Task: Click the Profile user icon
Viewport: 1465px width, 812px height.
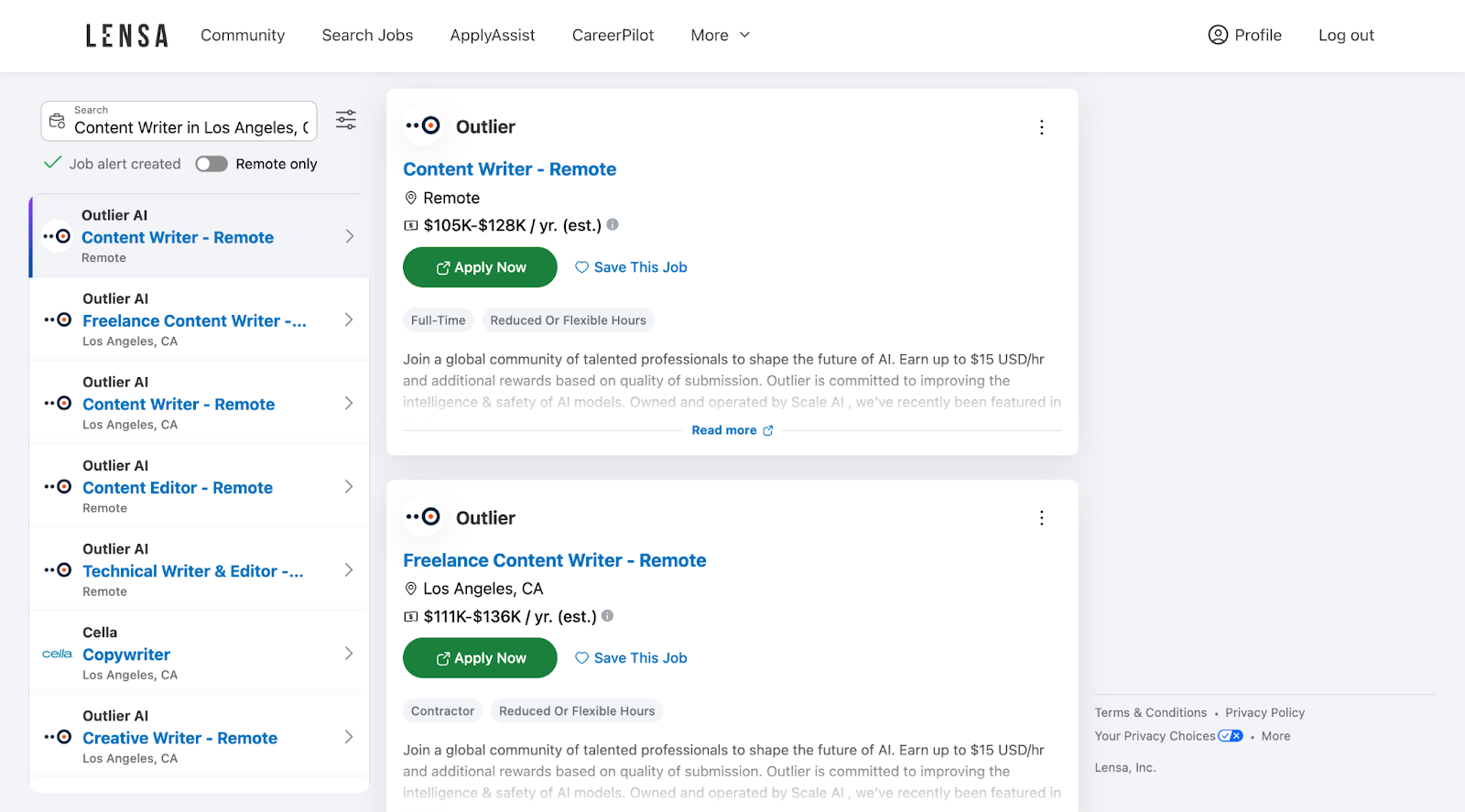Action: click(x=1218, y=35)
